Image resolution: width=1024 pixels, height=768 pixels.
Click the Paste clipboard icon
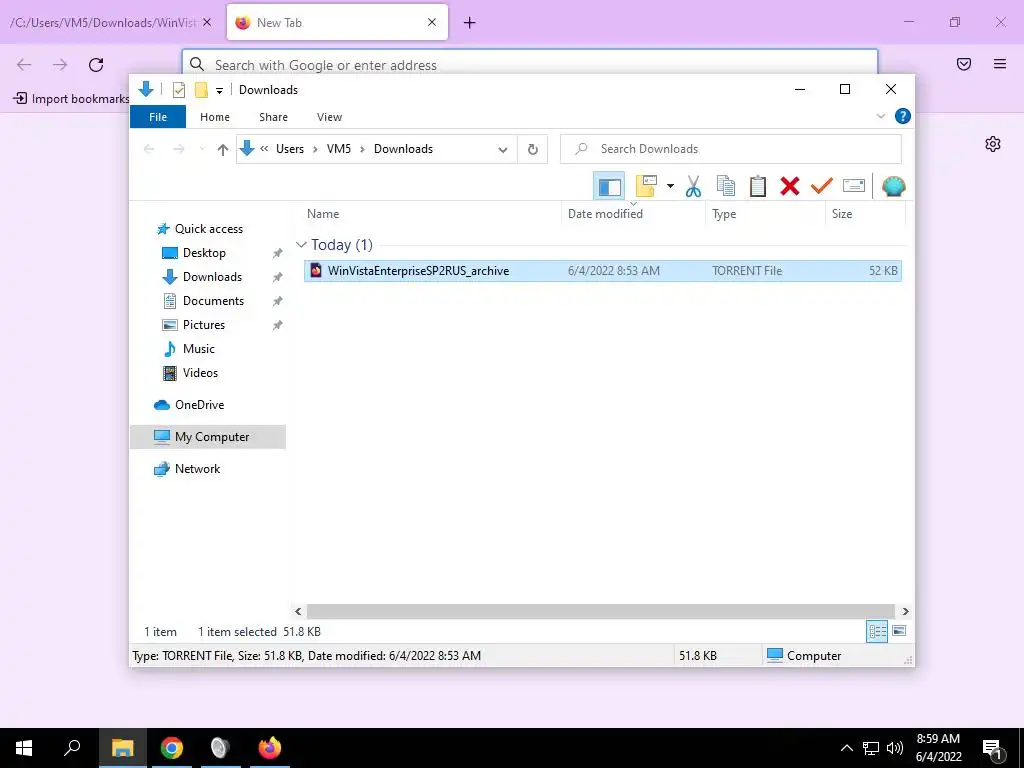(x=758, y=186)
